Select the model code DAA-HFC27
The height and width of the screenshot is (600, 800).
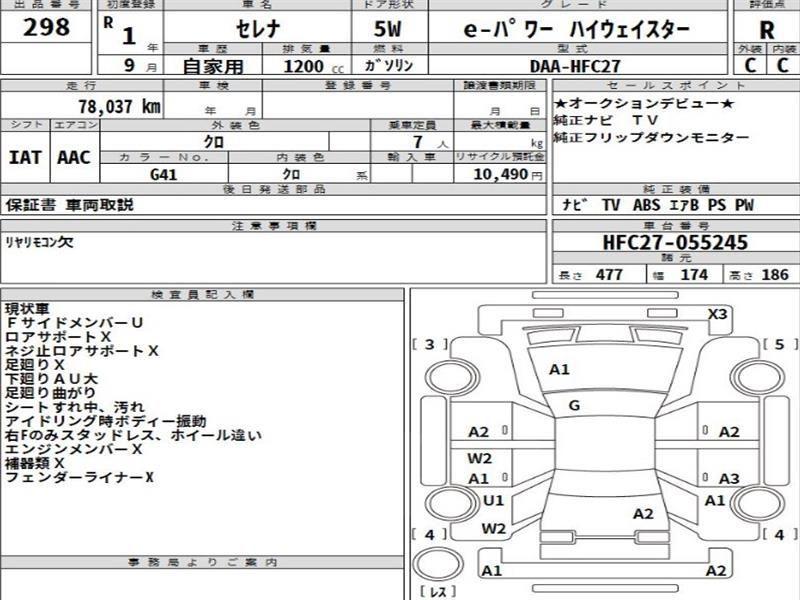[575, 66]
